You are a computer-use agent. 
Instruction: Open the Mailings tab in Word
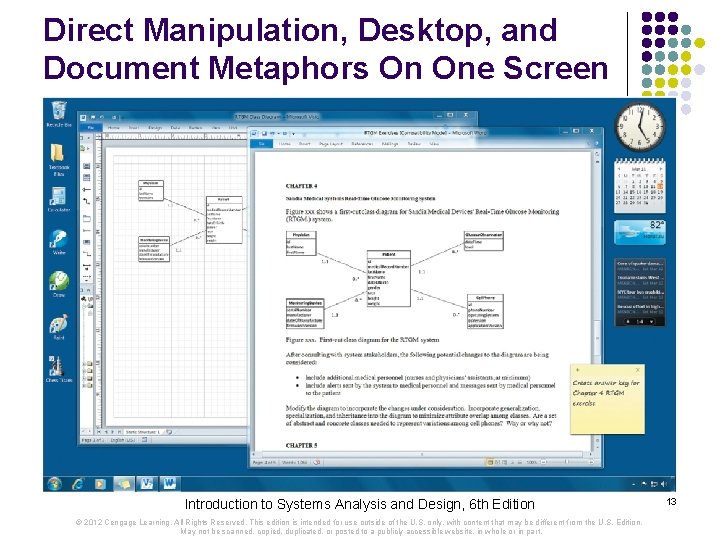[x=390, y=144]
